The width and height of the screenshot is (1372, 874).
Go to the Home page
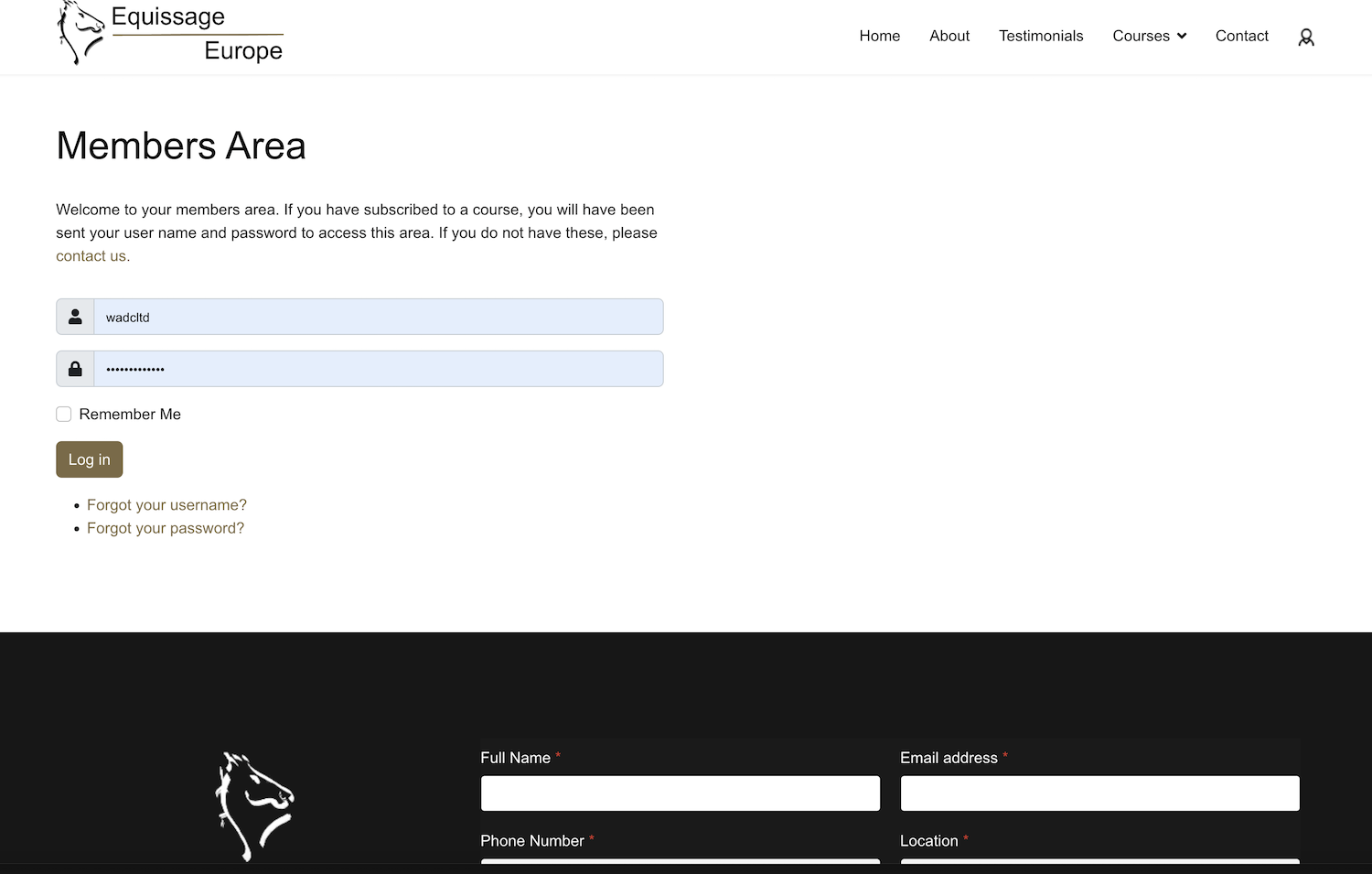[879, 36]
